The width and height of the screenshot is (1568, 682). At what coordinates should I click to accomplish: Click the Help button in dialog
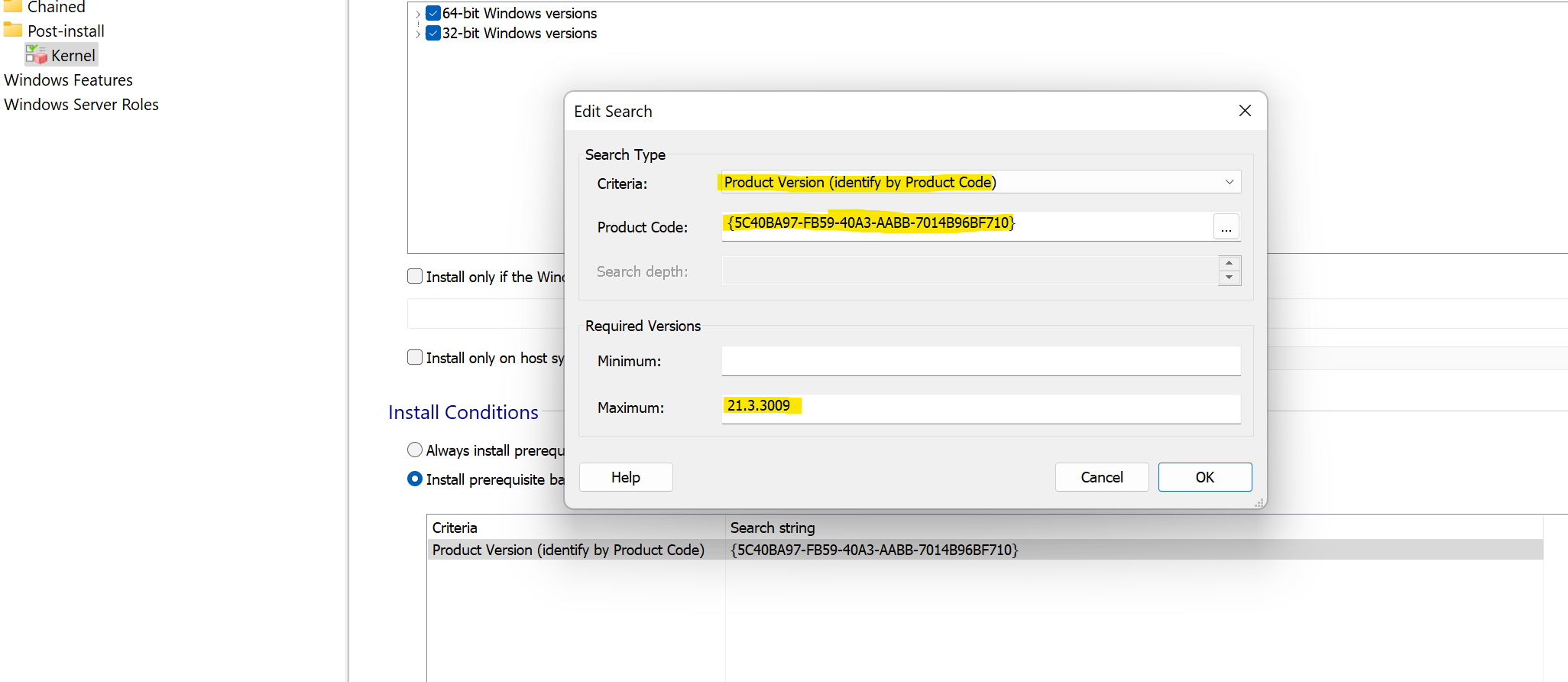[625, 477]
